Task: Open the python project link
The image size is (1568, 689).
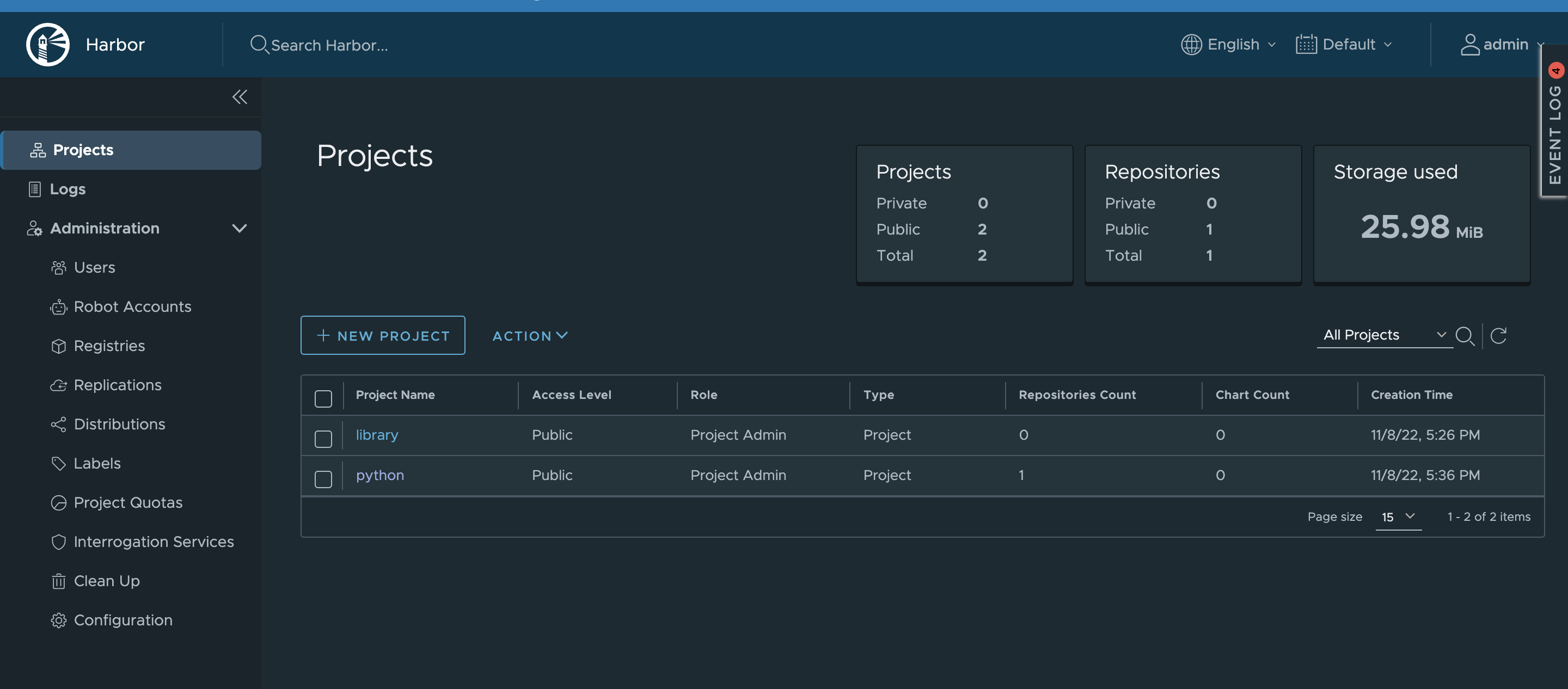Action: coord(380,475)
